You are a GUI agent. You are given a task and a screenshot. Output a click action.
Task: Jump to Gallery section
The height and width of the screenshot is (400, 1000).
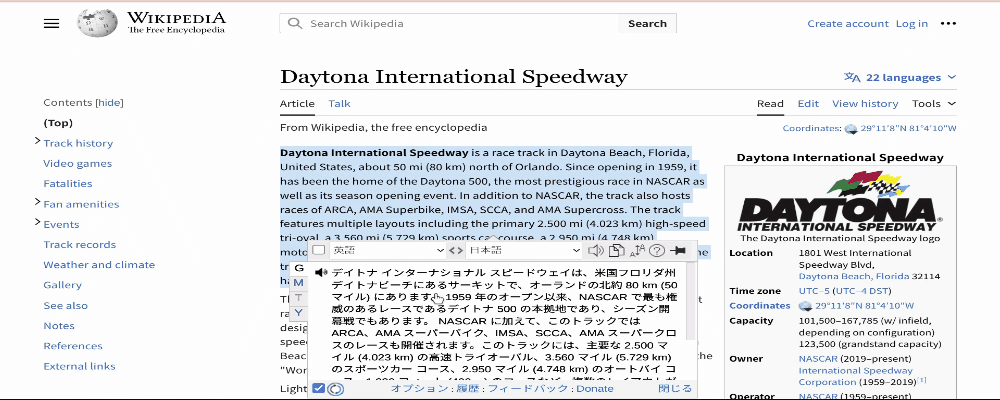point(62,285)
